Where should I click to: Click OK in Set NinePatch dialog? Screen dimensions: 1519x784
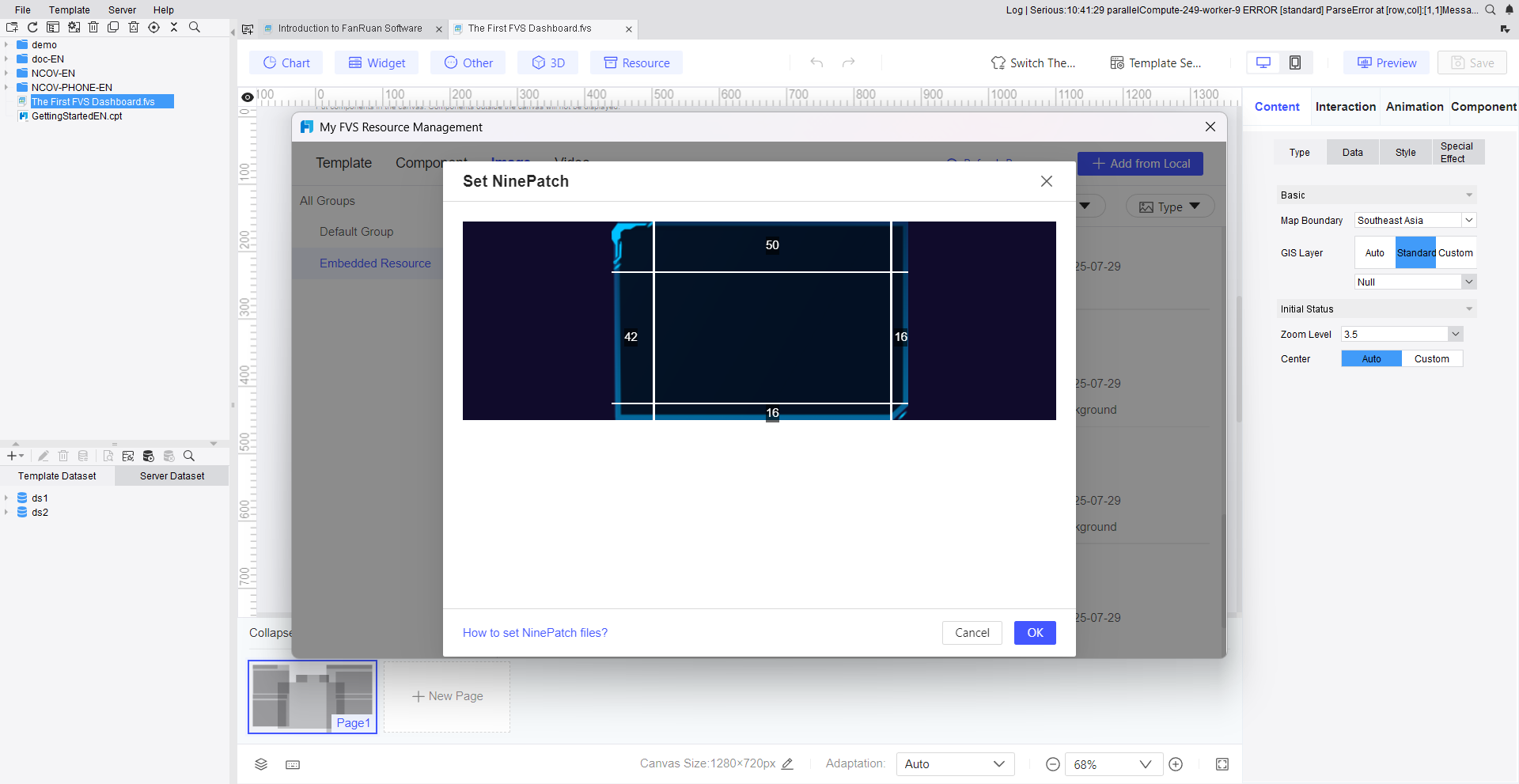click(x=1035, y=633)
